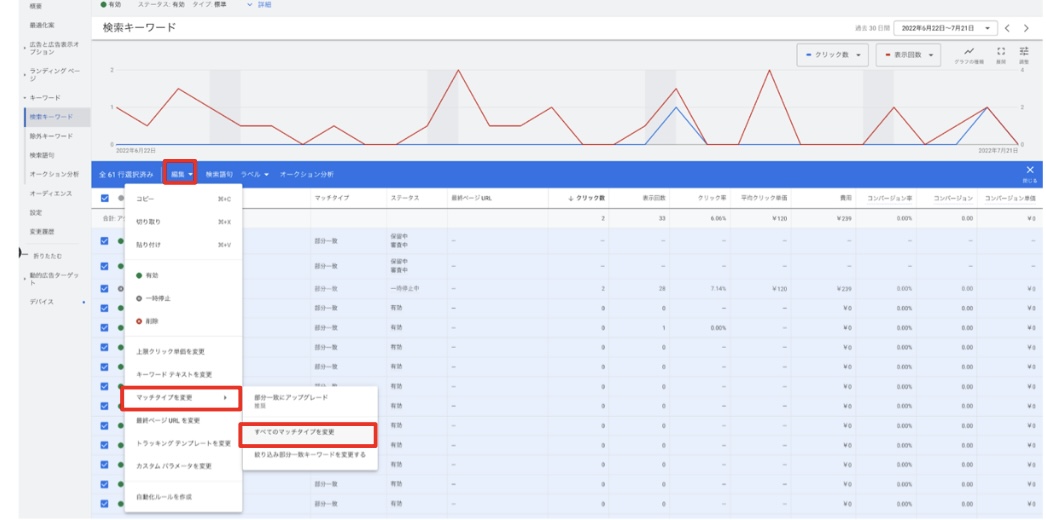Toggle the select-all checkbox in table header
Viewport: 1046px width, 520px height.
105,198
